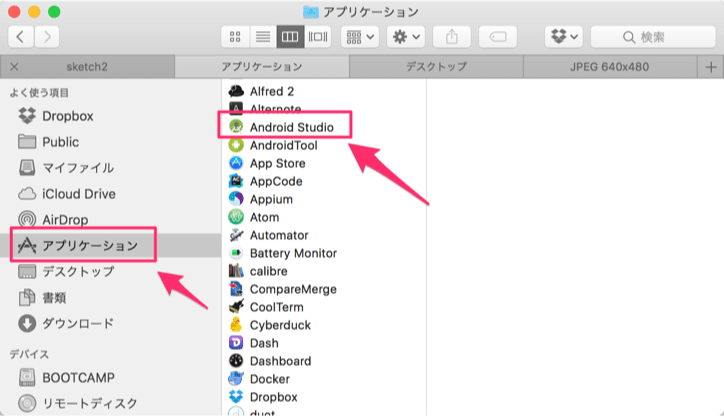The height and width of the screenshot is (416, 724).
Task: Open the gear action menu
Action: (406, 36)
